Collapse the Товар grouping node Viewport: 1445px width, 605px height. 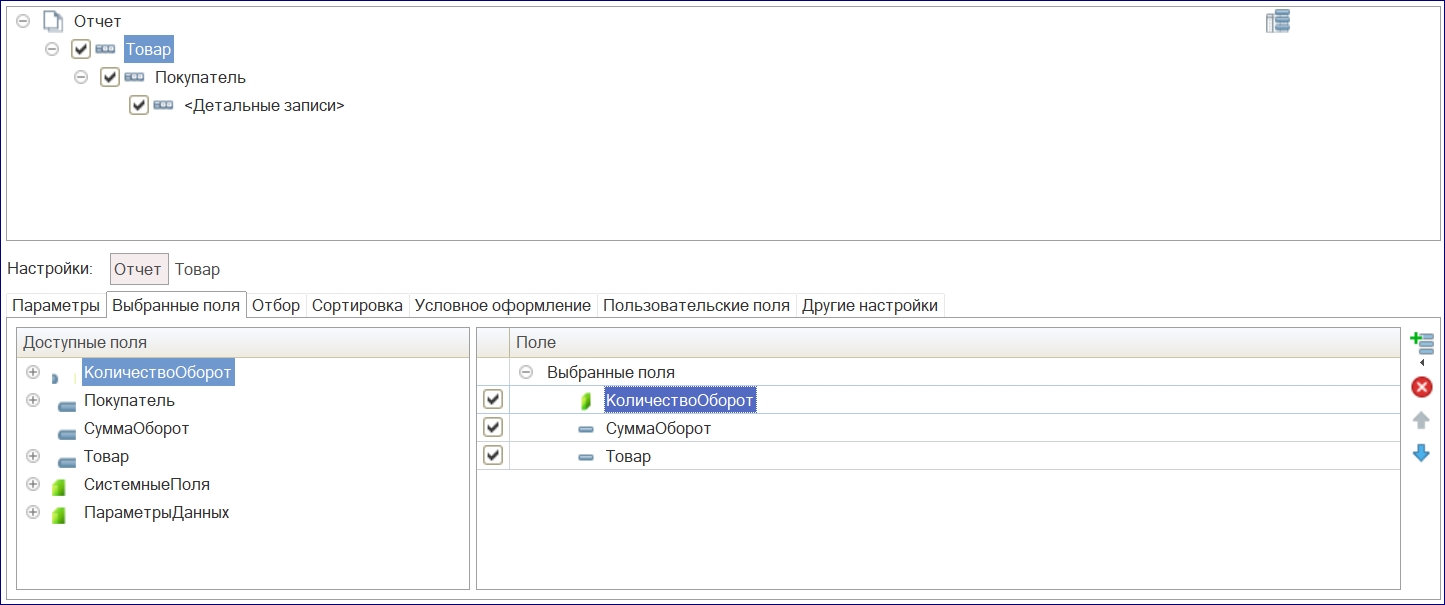tap(52, 48)
